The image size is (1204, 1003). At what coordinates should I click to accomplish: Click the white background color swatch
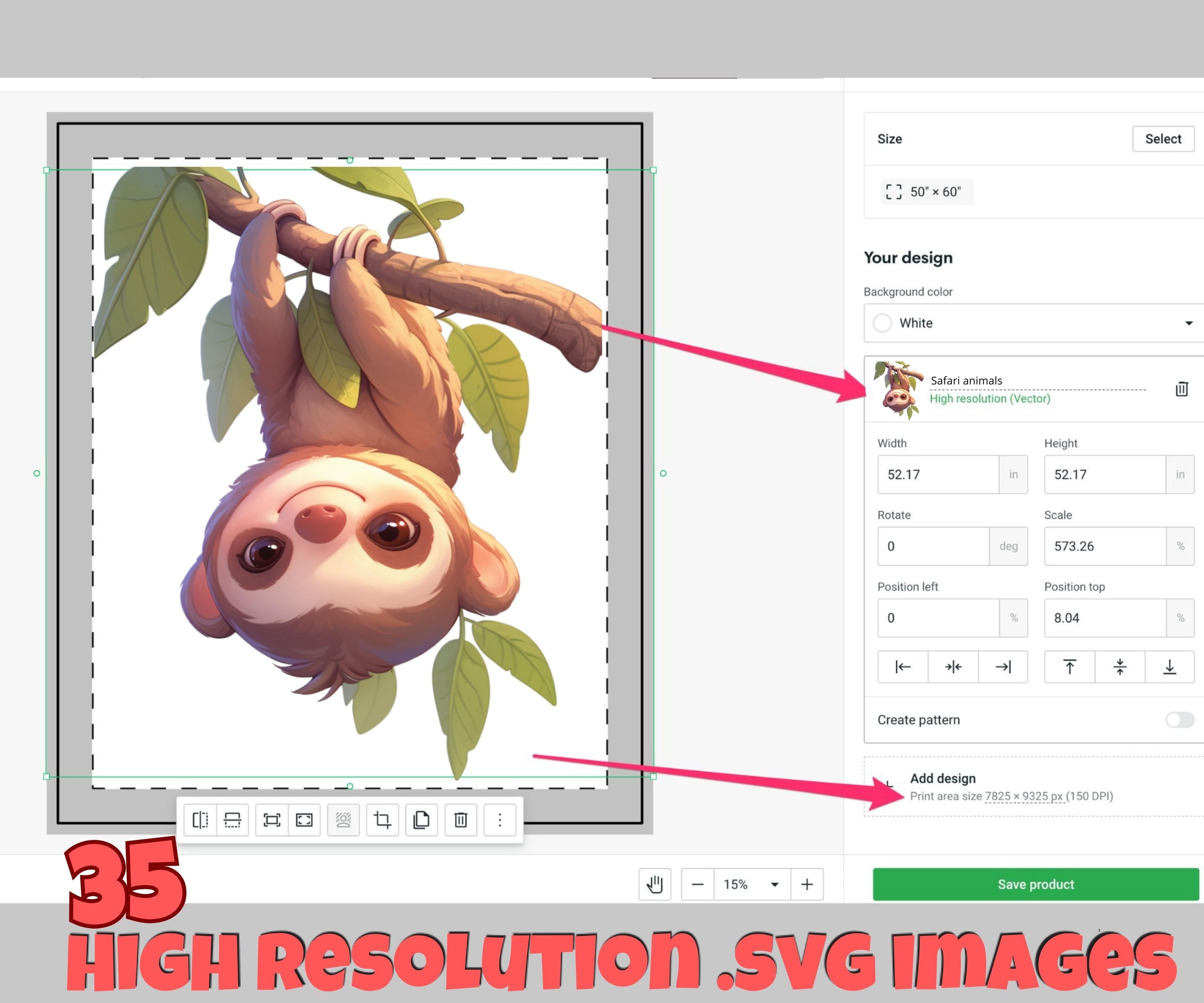pos(883,323)
